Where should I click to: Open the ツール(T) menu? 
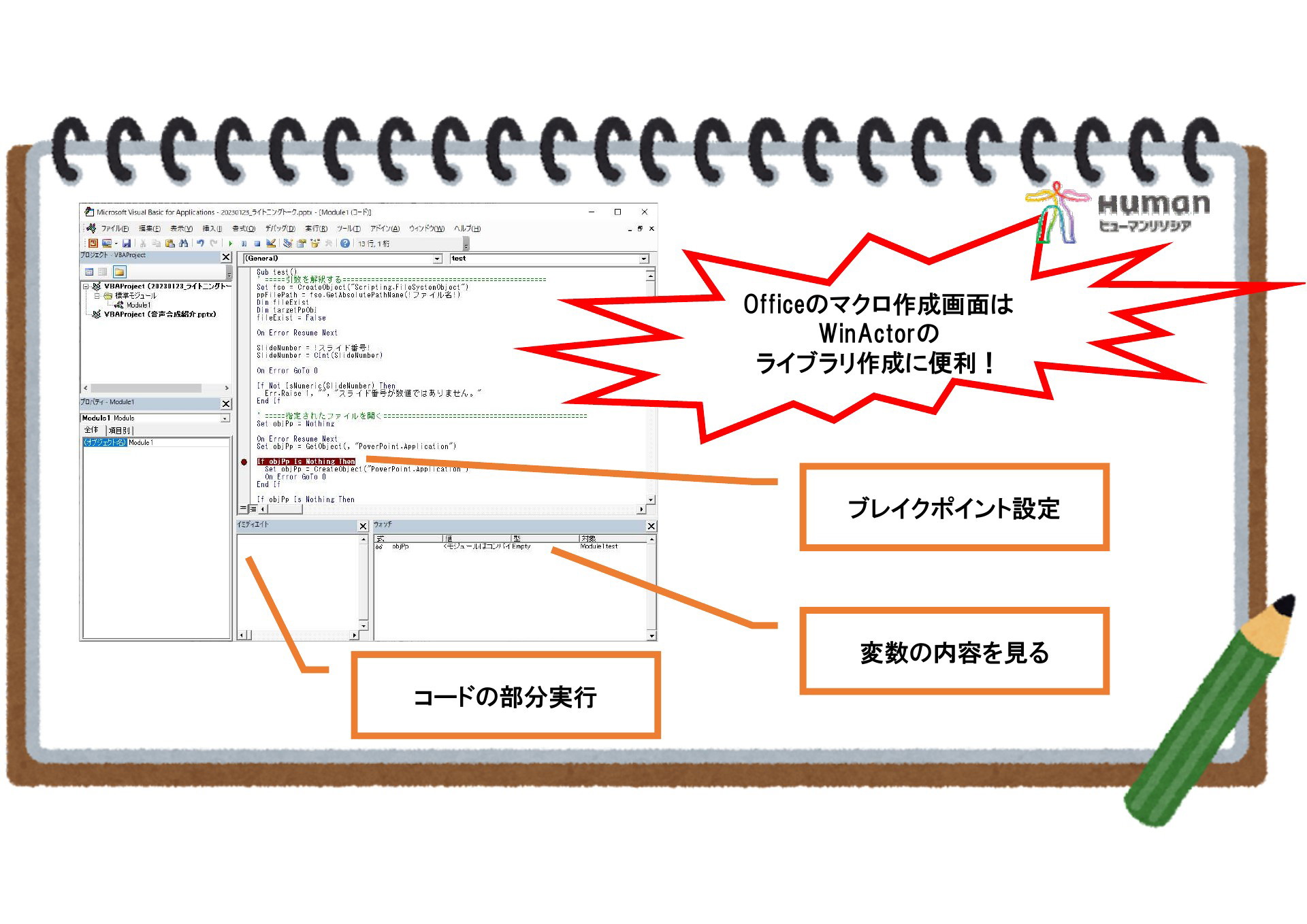(349, 229)
